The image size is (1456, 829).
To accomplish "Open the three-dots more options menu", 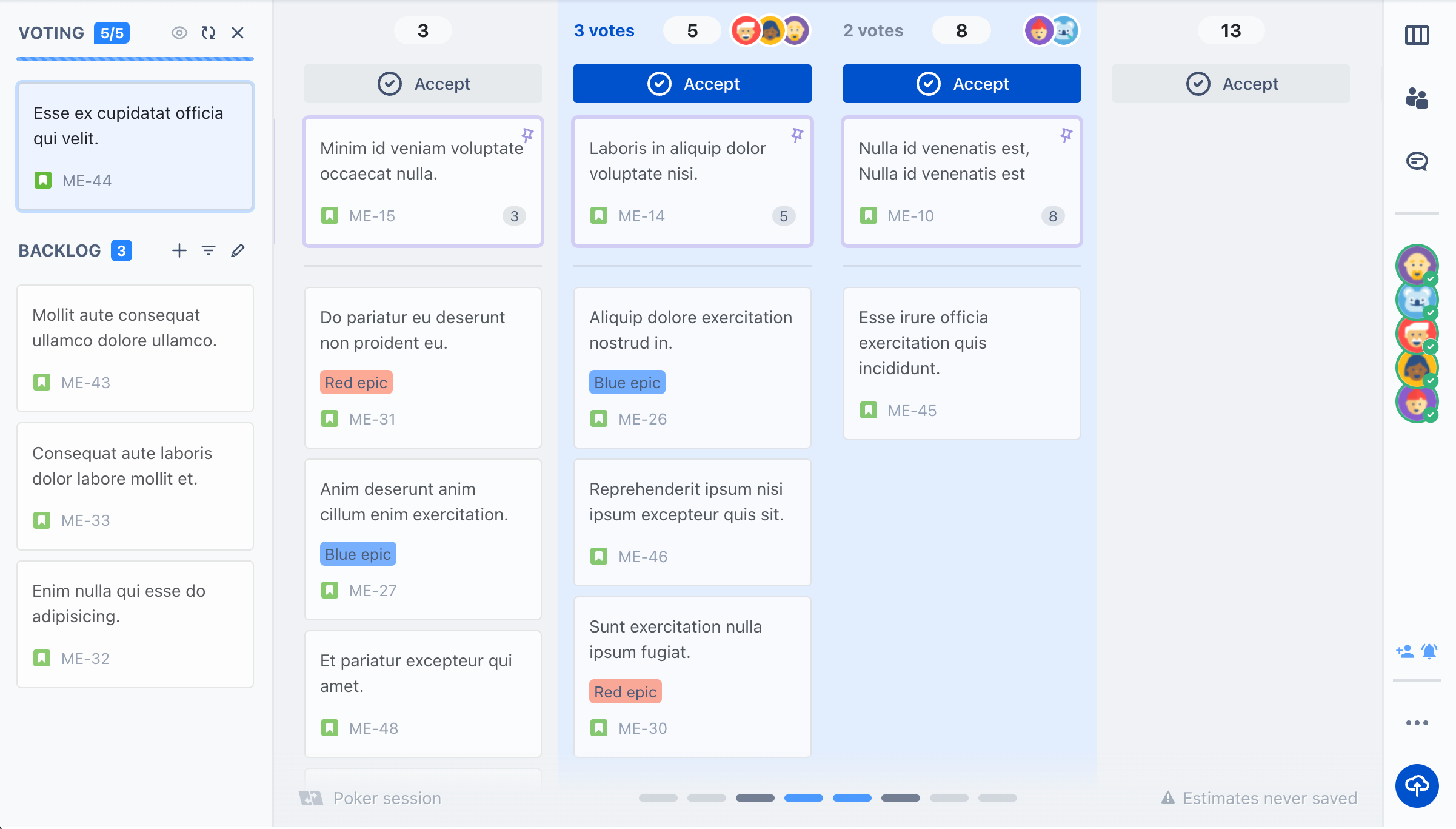I will point(1417,723).
